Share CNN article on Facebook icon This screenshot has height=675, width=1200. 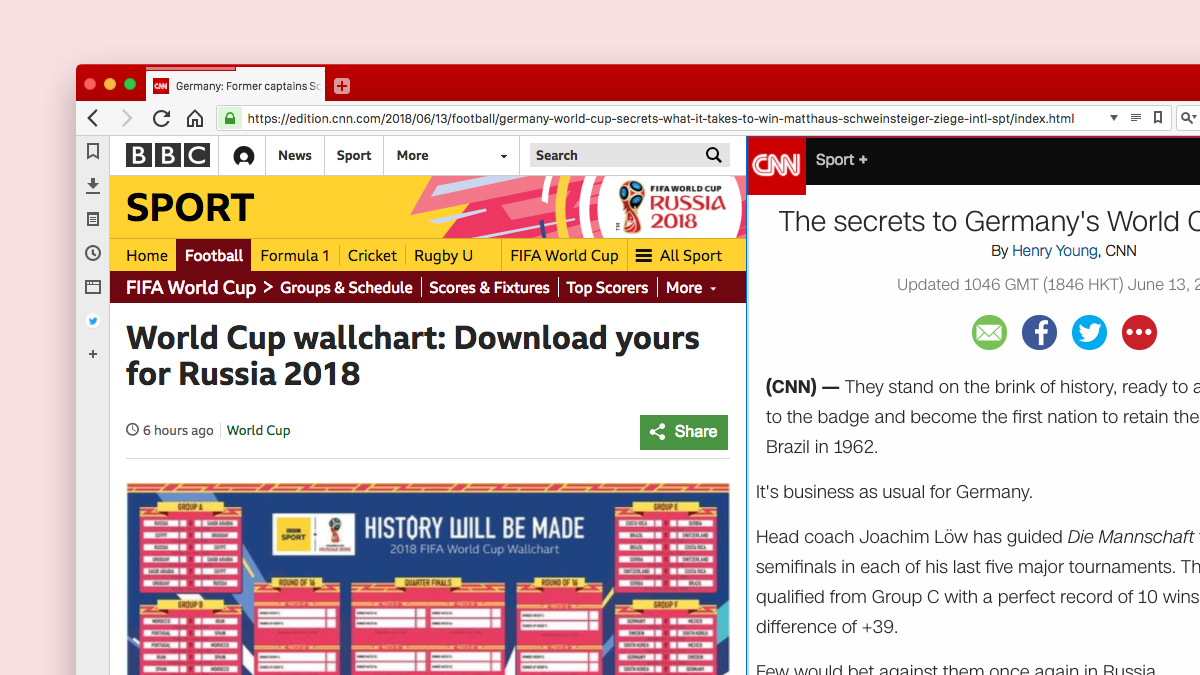tap(1039, 332)
